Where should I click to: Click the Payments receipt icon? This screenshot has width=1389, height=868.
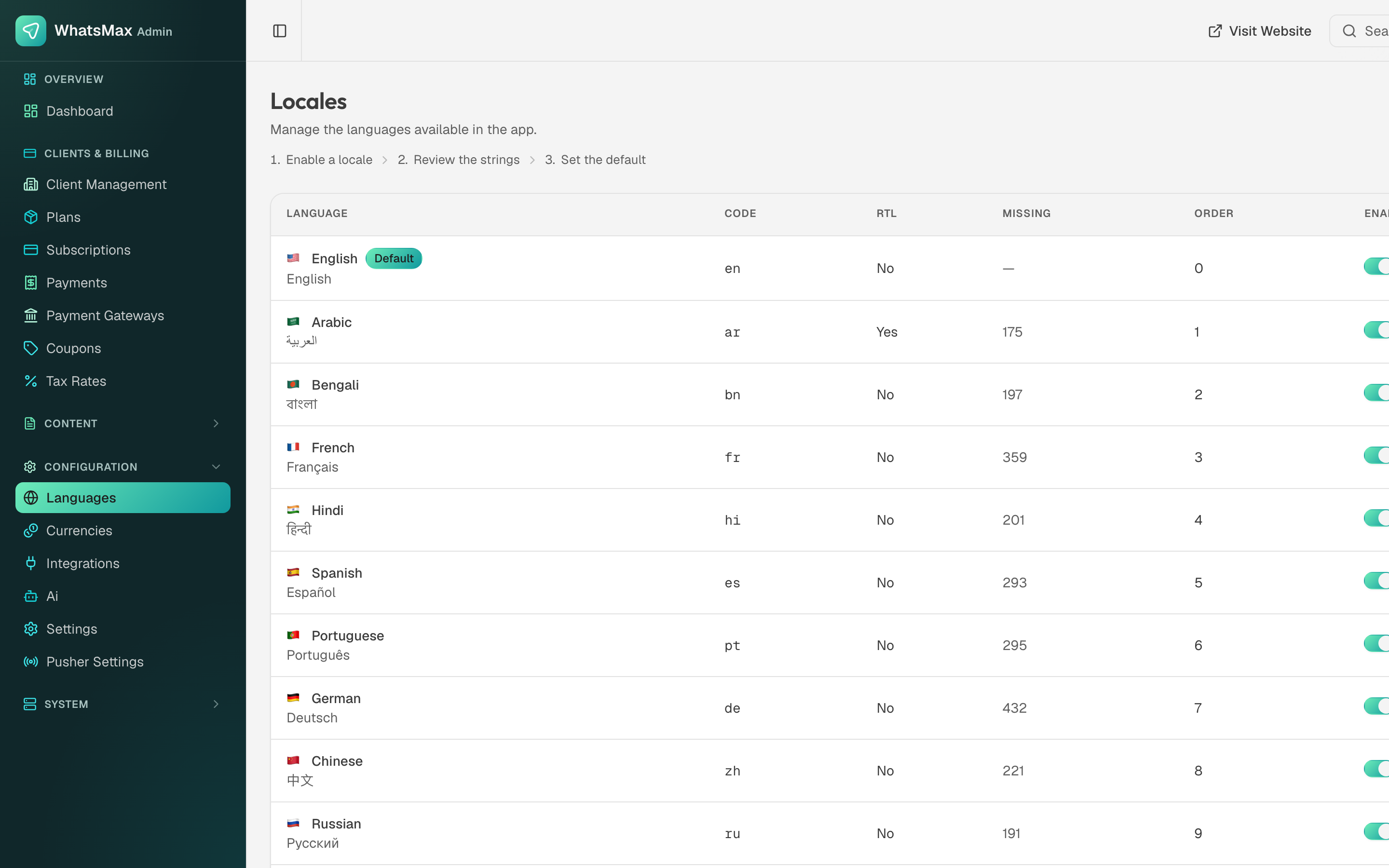point(30,283)
